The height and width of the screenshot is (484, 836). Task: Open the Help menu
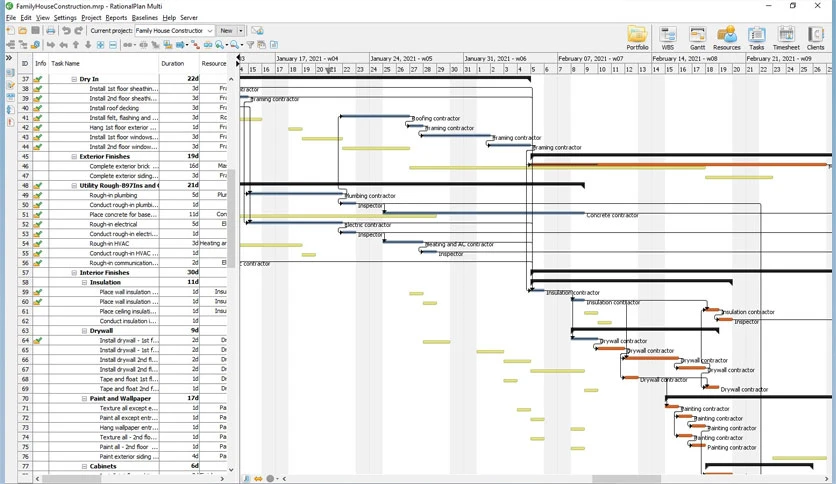(169, 18)
